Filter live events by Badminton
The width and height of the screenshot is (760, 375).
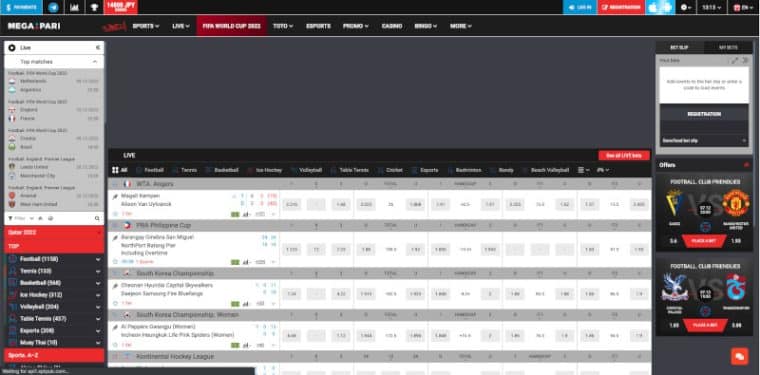(465, 170)
